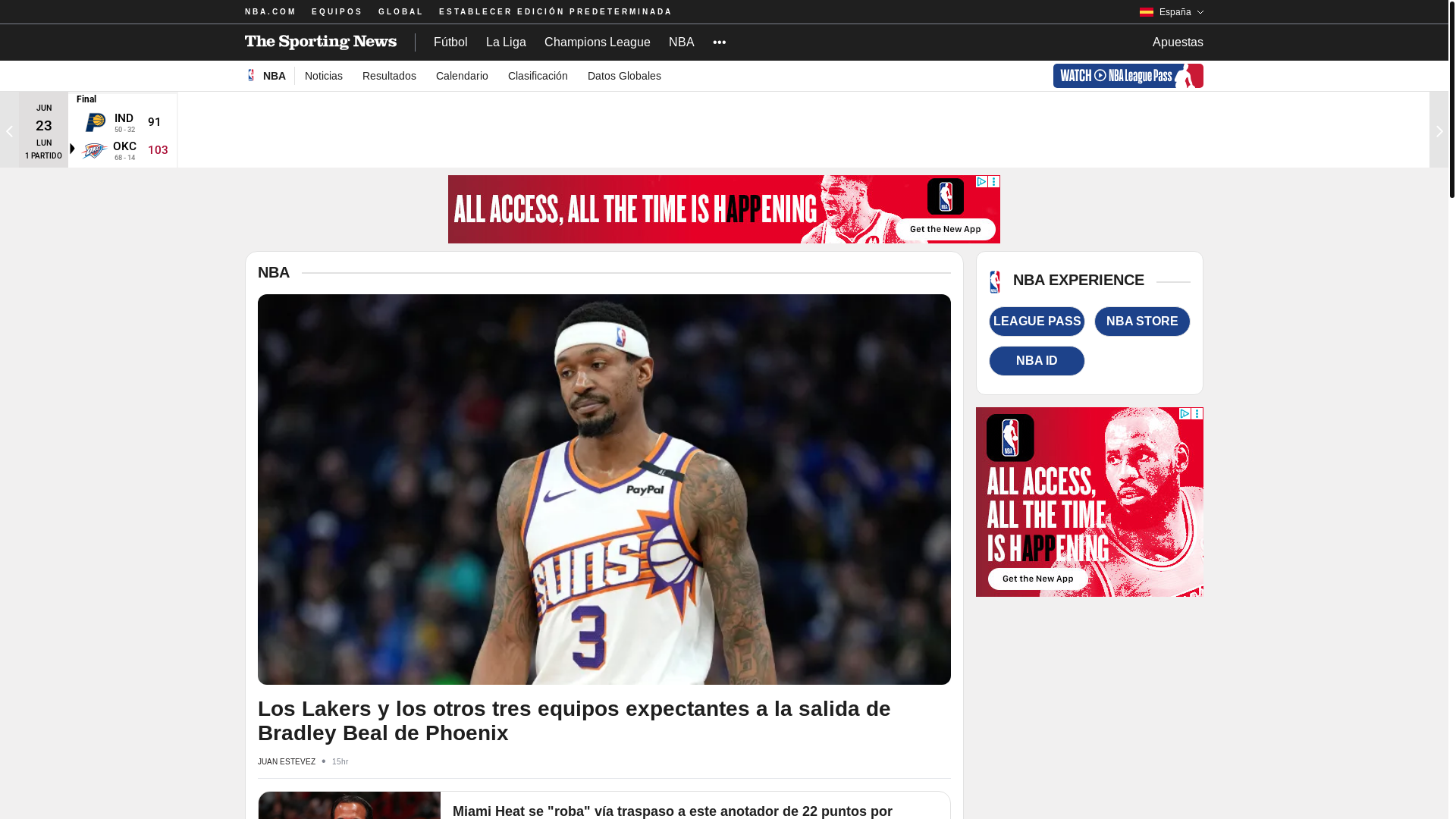1456x819 pixels.
Task: Open The Sporting News home logo
Action: click(x=320, y=42)
